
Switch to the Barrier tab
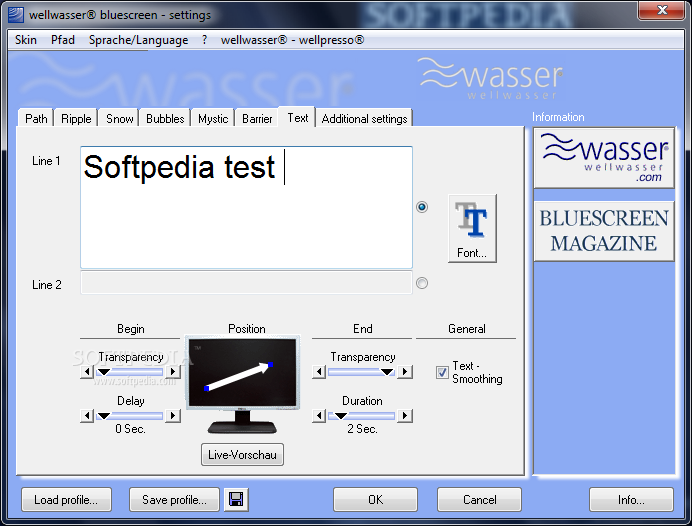[x=257, y=119]
